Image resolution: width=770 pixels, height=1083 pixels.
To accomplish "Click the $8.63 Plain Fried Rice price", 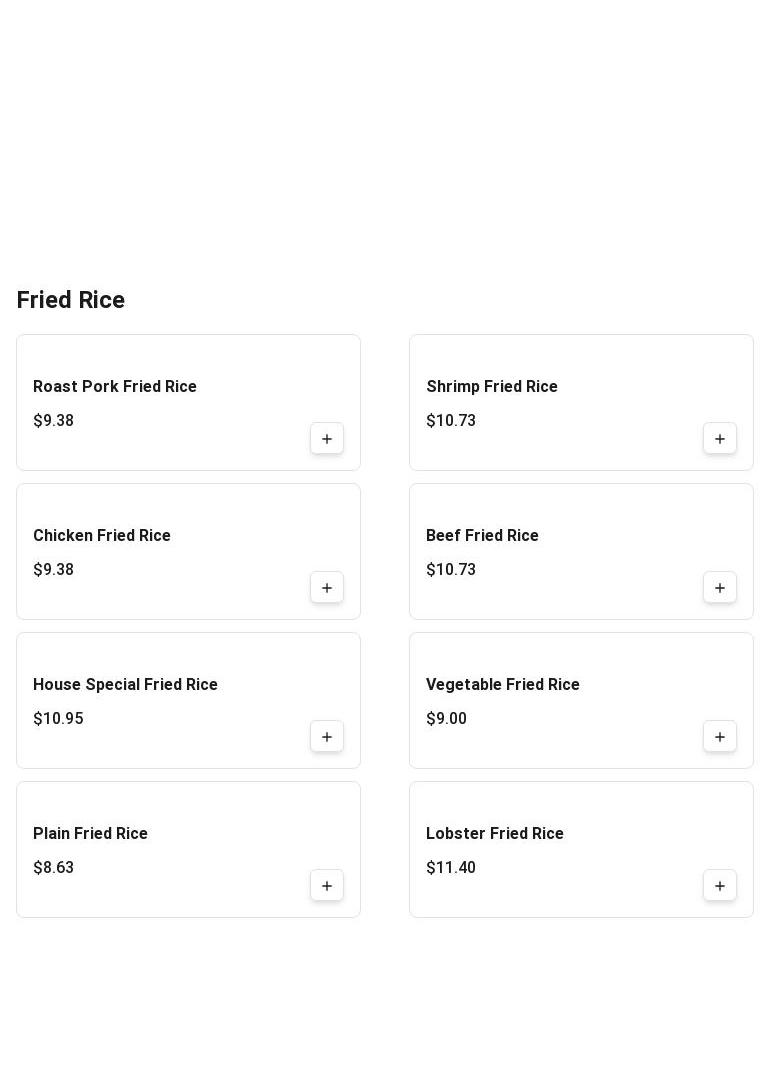I will point(53,868).
